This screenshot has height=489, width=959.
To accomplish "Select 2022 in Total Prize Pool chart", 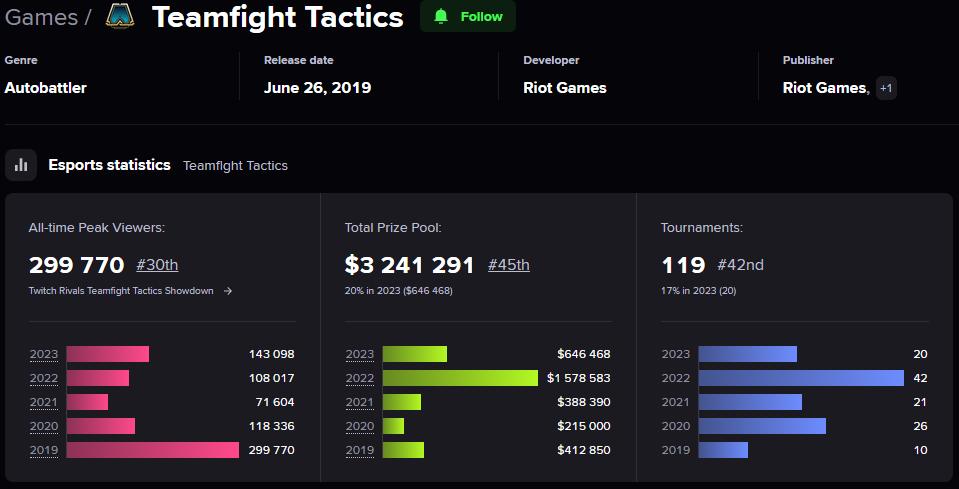I will [x=360, y=378].
